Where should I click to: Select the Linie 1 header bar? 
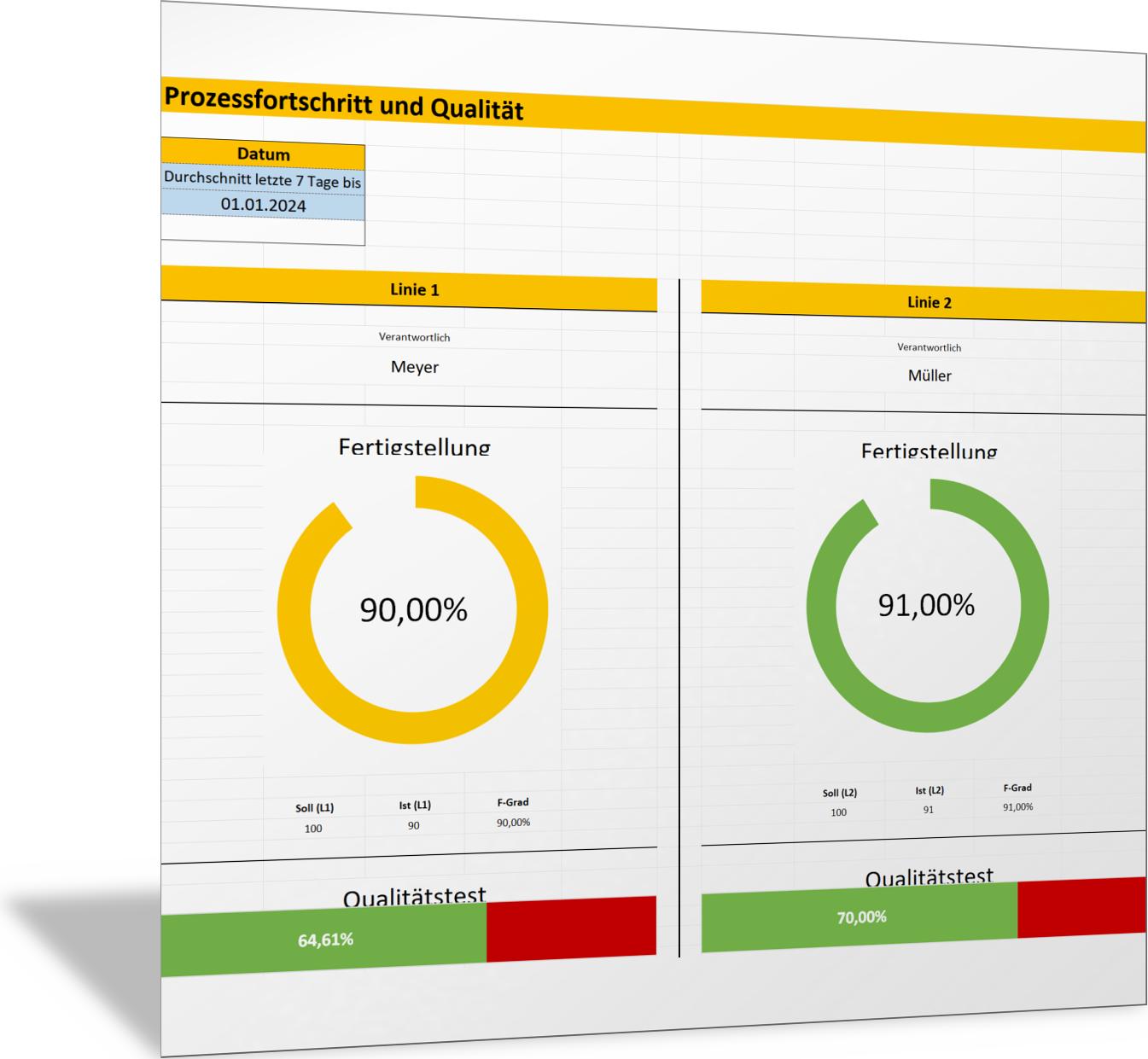coord(414,290)
